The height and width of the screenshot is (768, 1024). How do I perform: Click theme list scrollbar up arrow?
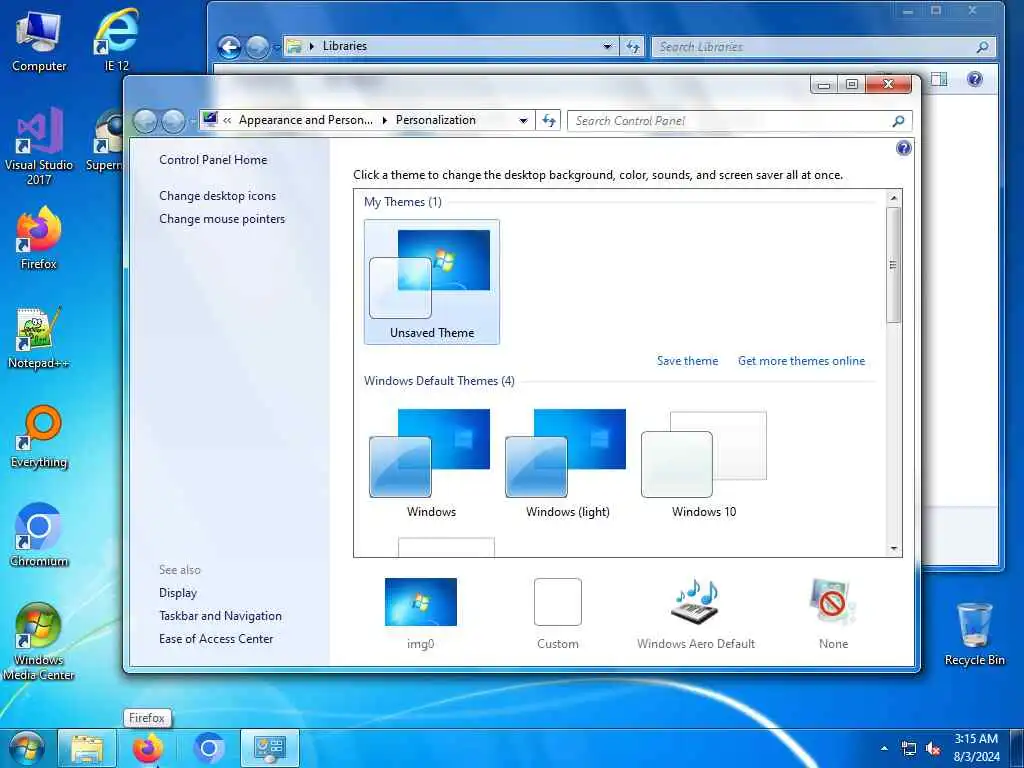pos(894,198)
